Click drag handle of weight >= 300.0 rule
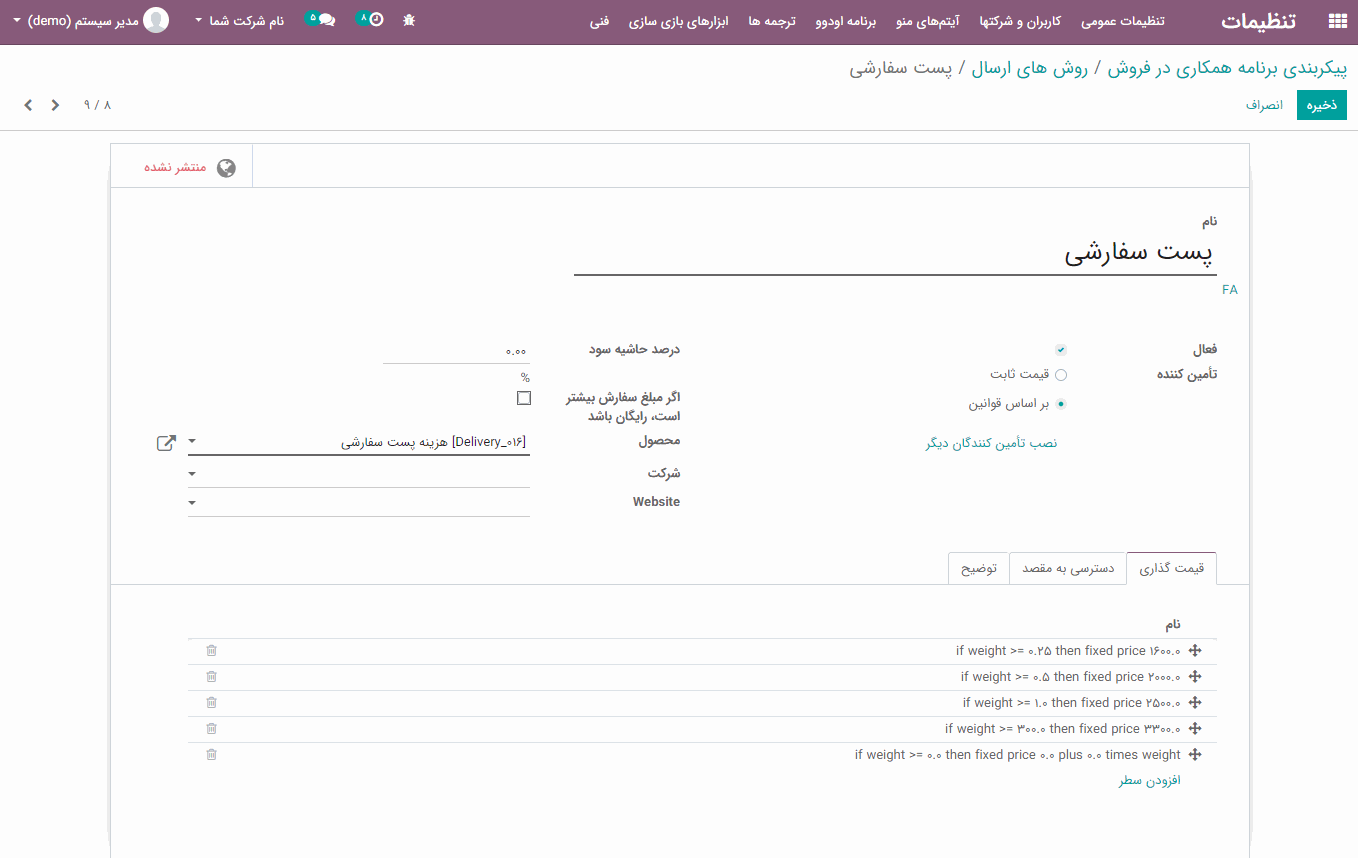 [x=1194, y=729]
